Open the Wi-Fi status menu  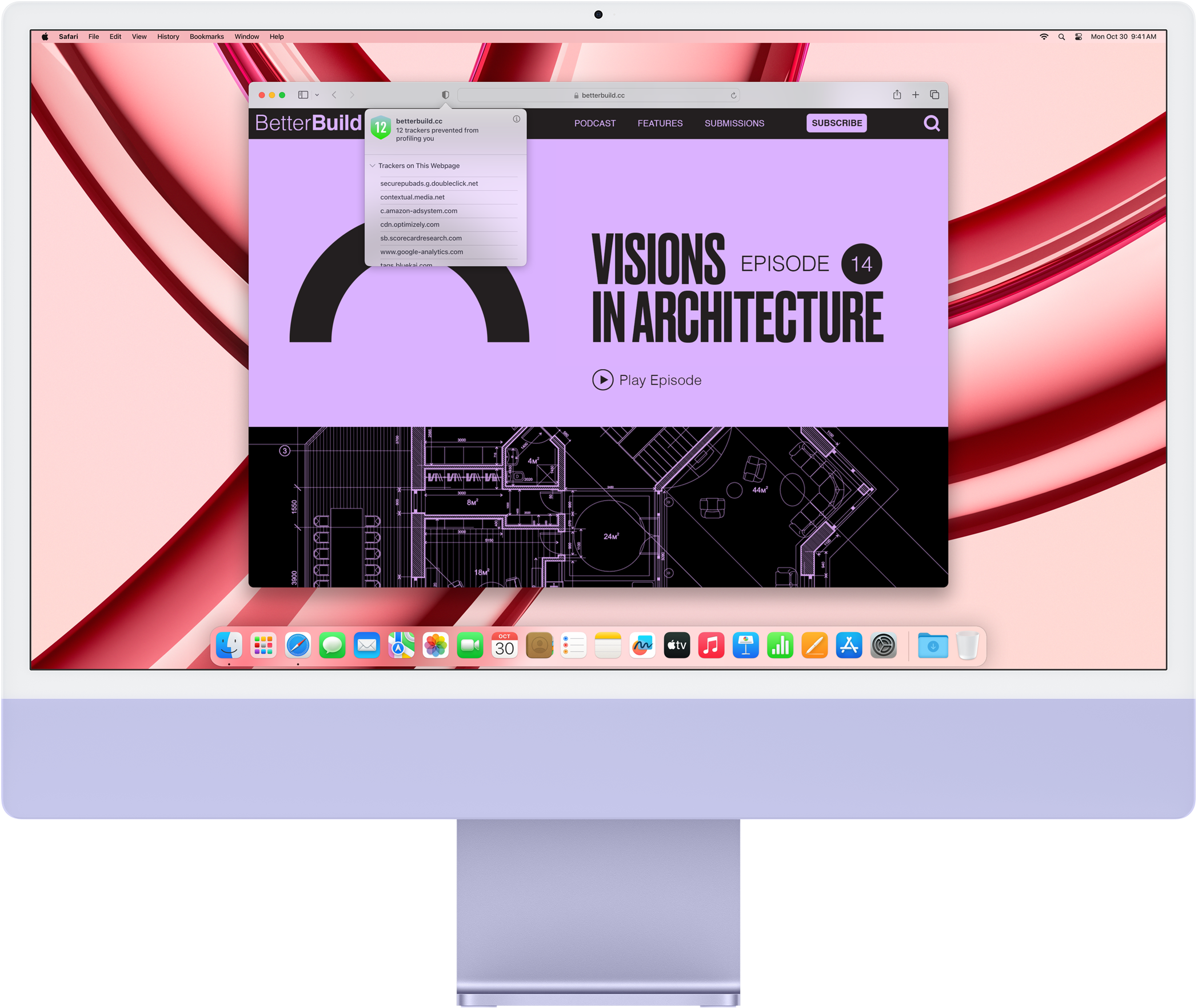tap(1044, 37)
